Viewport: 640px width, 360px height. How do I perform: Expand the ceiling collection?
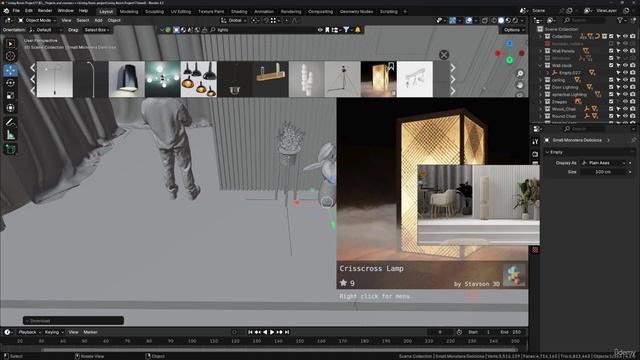point(540,80)
